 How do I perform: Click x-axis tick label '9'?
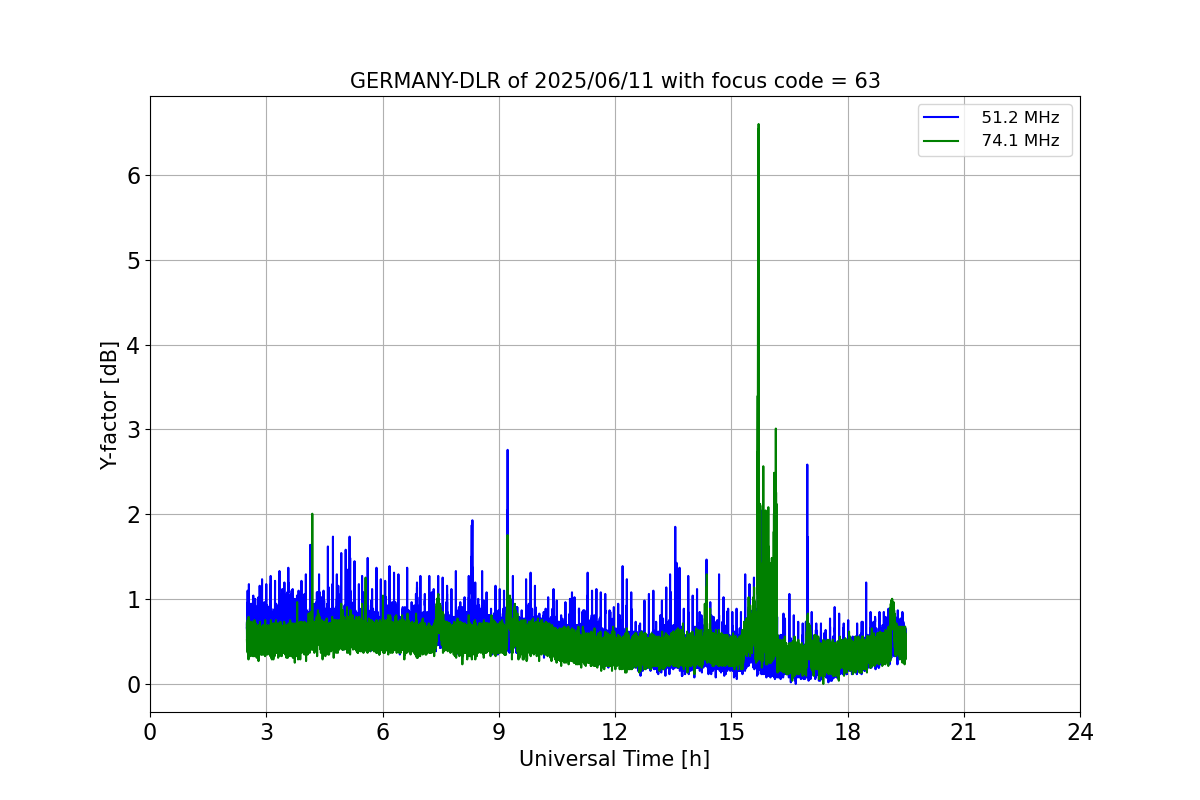(499, 732)
